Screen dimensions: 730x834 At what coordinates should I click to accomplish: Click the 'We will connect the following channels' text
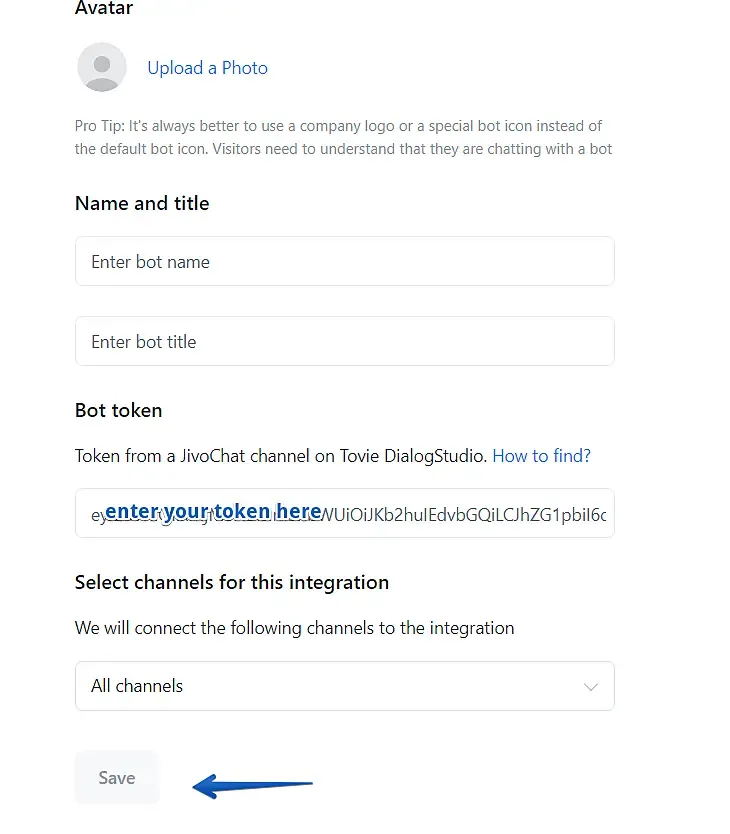[x=295, y=628]
